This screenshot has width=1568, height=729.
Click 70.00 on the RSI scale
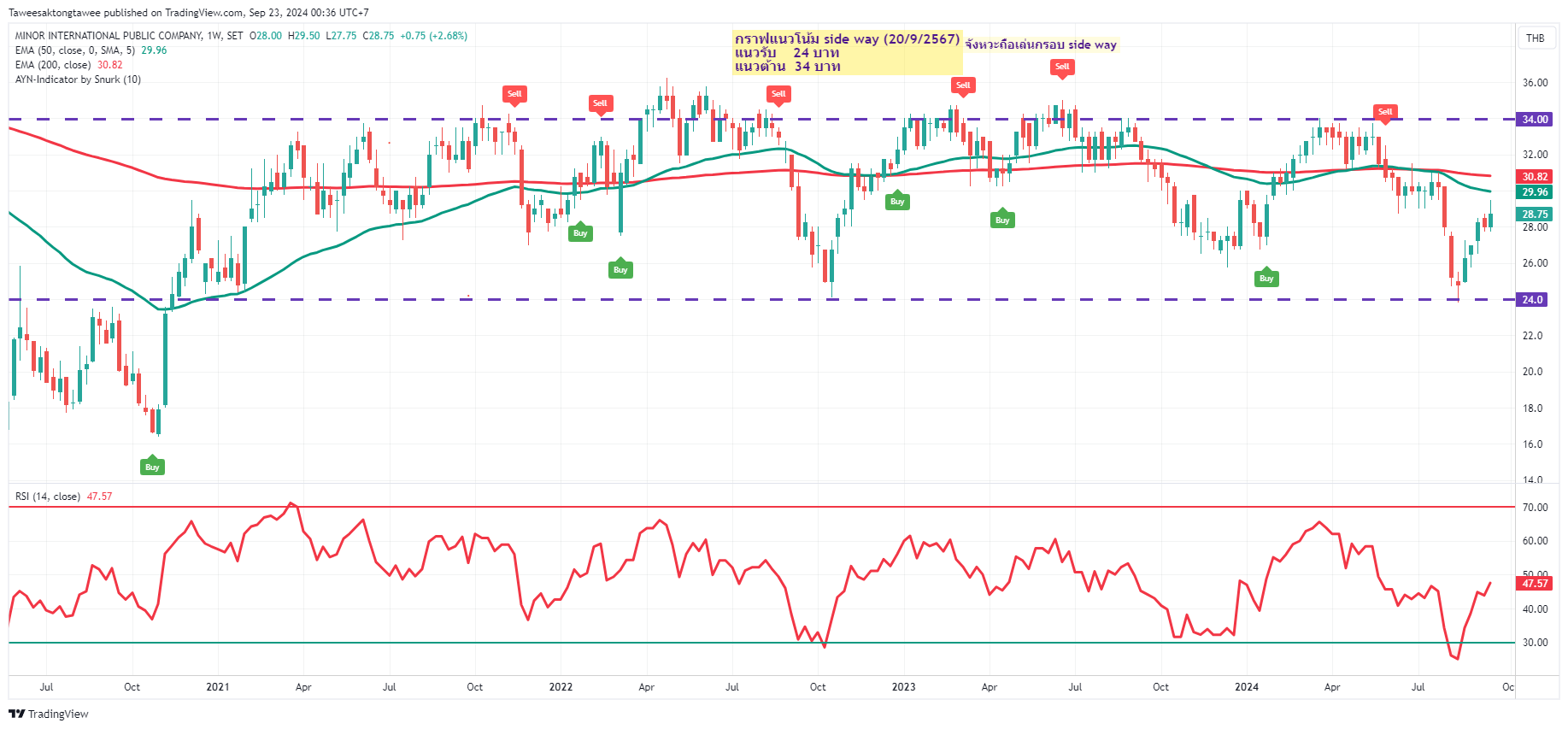click(x=1535, y=508)
